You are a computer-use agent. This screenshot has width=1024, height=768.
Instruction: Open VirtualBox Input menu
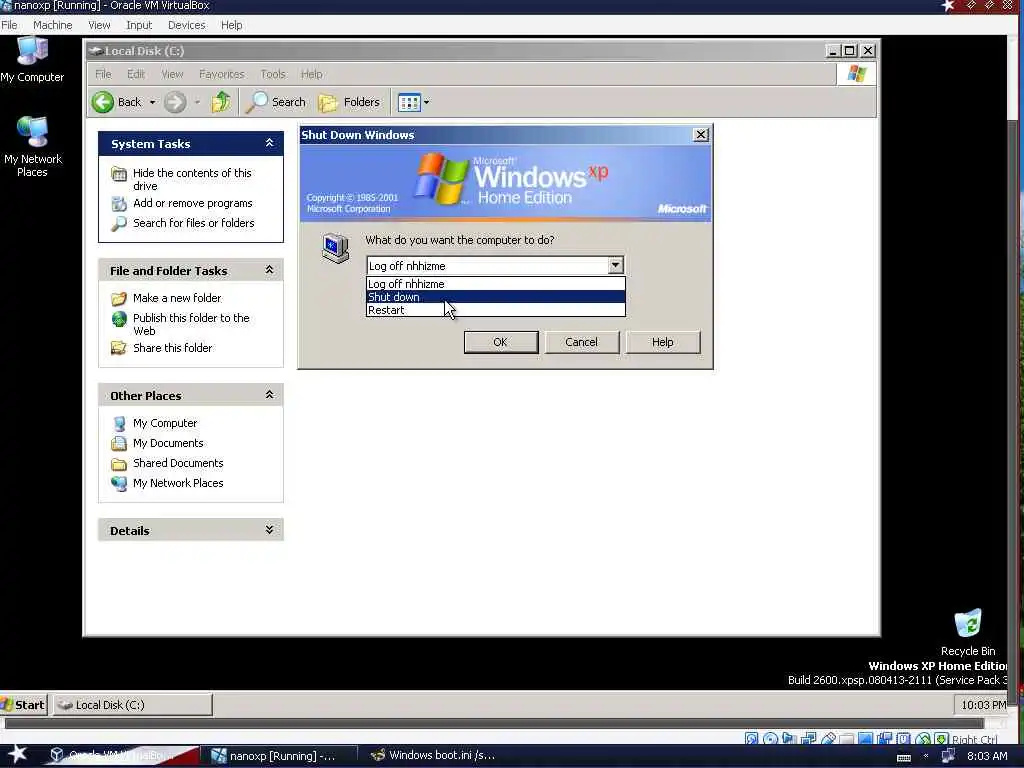point(139,25)
